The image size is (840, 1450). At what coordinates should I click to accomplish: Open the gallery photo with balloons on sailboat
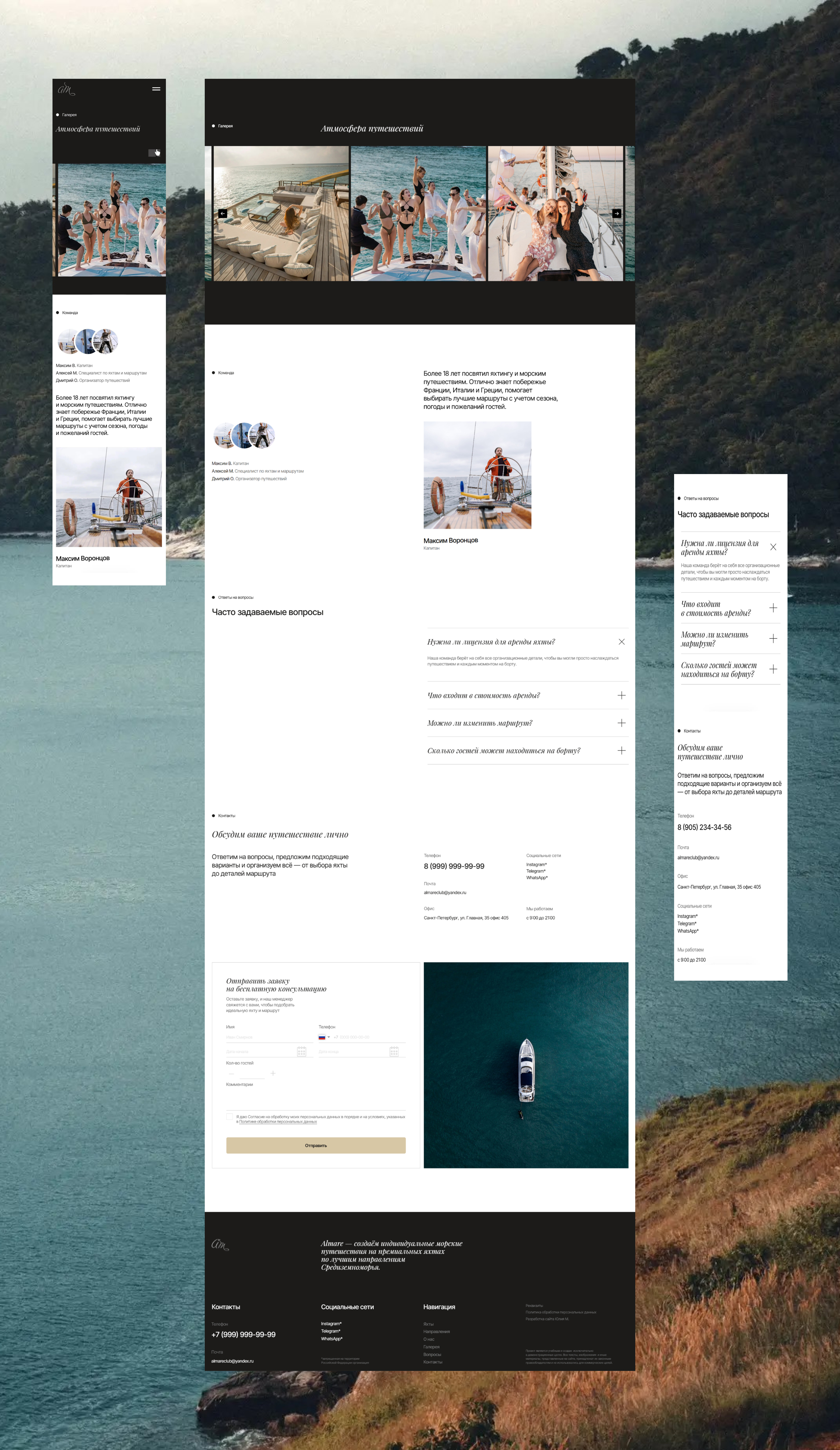pyautogui.click(x=555, y=214)
